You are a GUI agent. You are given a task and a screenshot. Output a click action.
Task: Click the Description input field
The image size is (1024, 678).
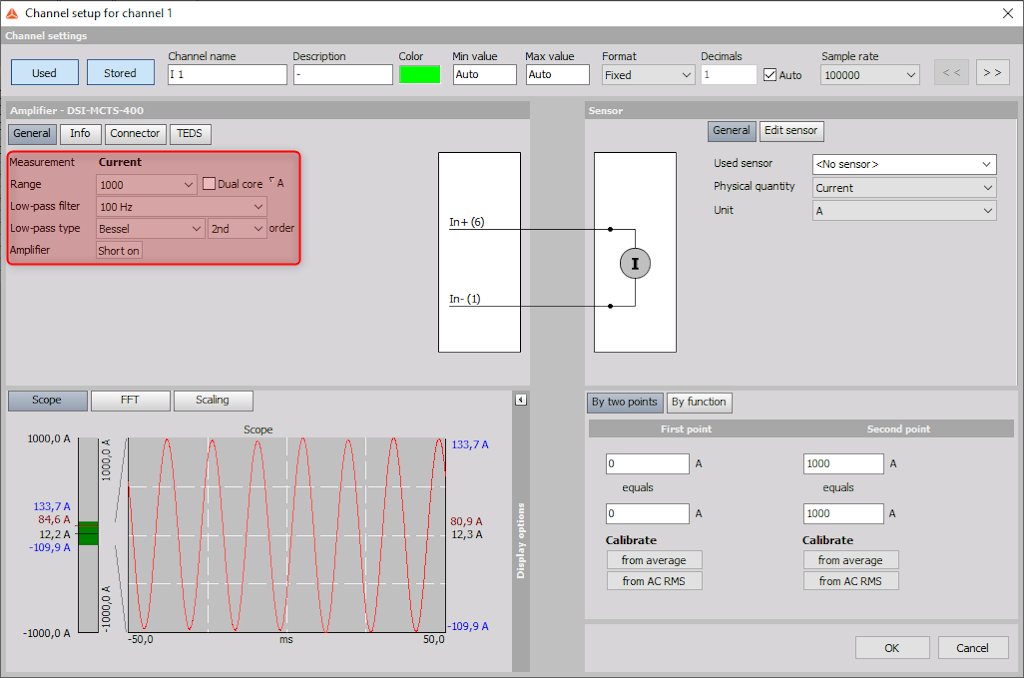pyautogui.click(x=343, y=74)
